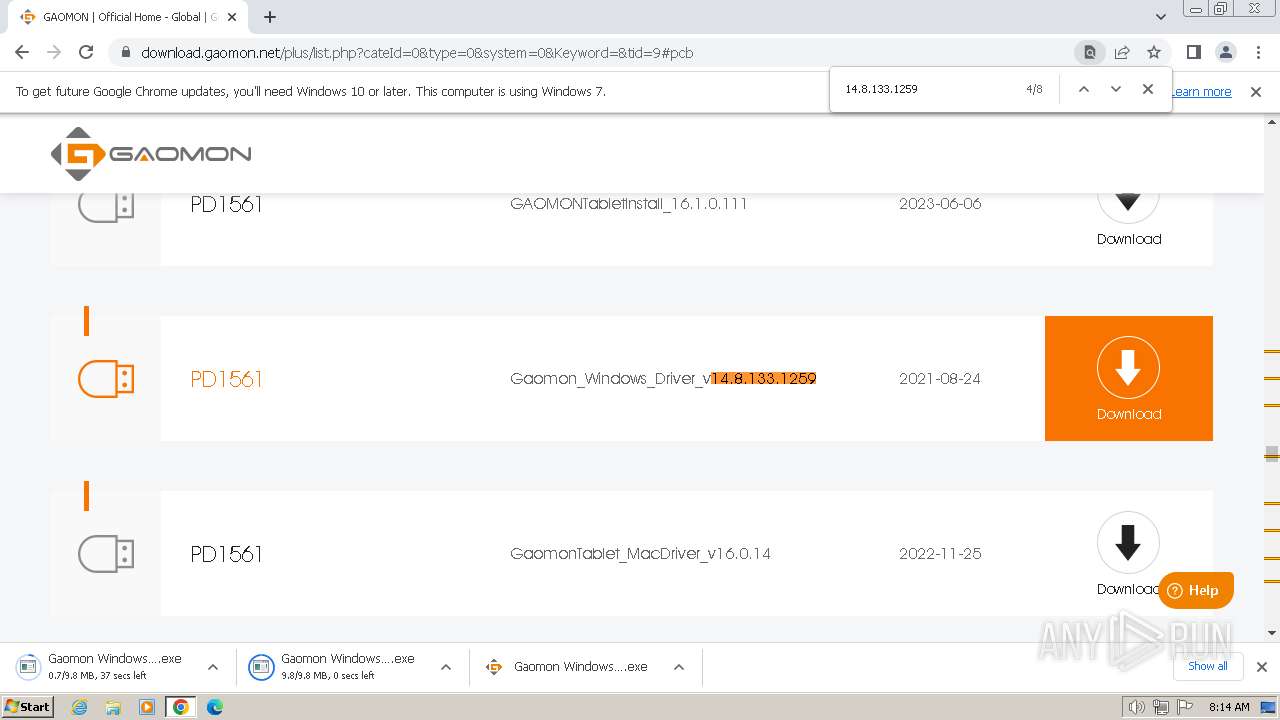Open File Explorer from taskbar
Image resolution: width=1280 pixels, height=720 pixels.
point(113,707)
